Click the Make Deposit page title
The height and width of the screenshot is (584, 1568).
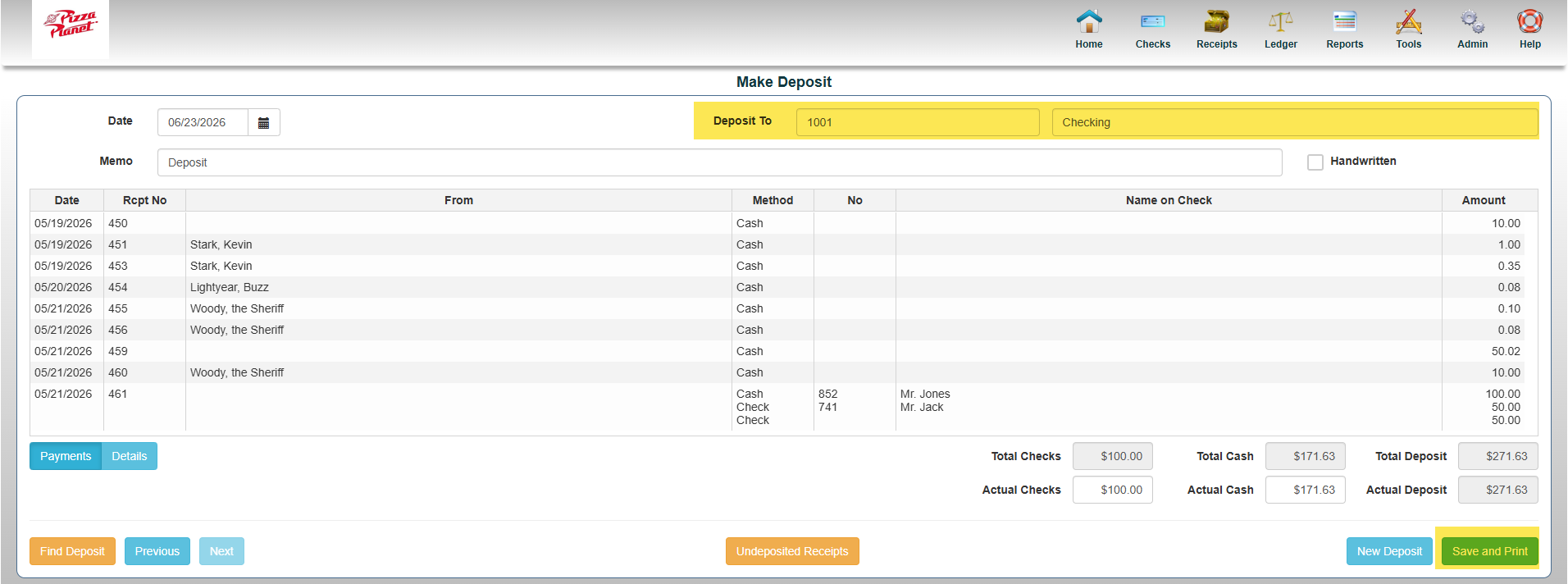[x=784, y=82]
